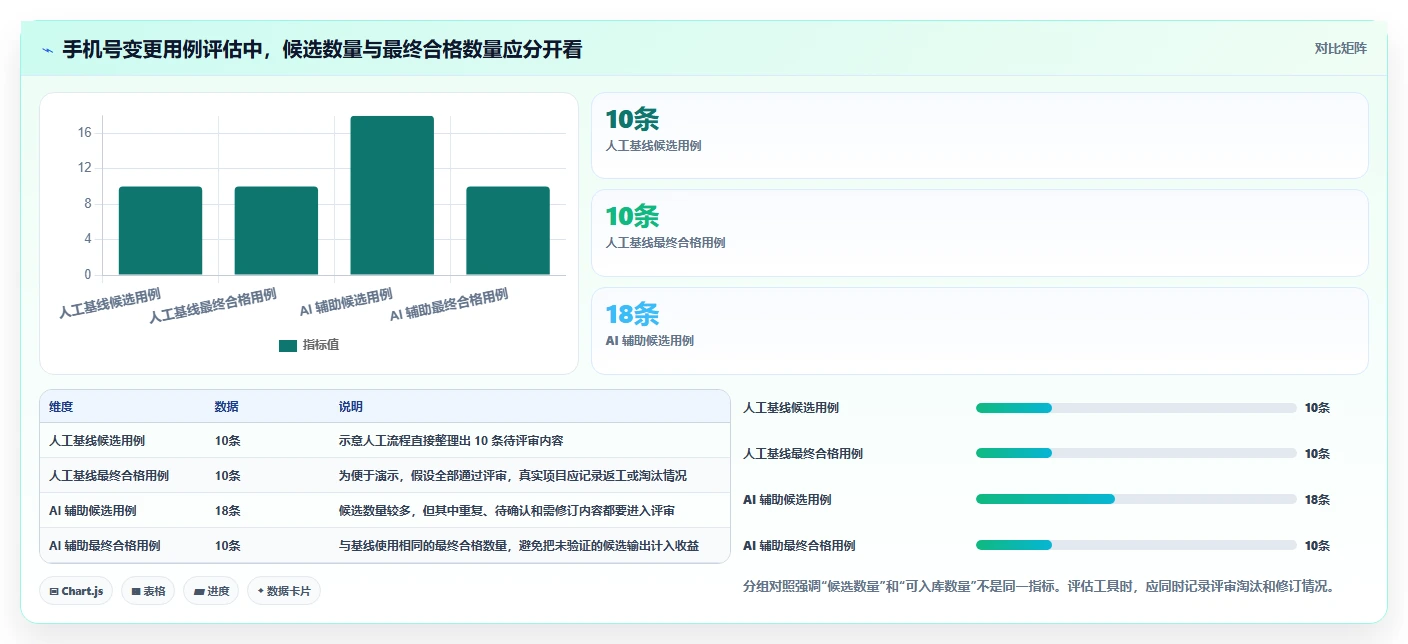Click the 人工基线候选用例 bar in chart
This screenshot has width=1408, height=644.
(160, 230)
